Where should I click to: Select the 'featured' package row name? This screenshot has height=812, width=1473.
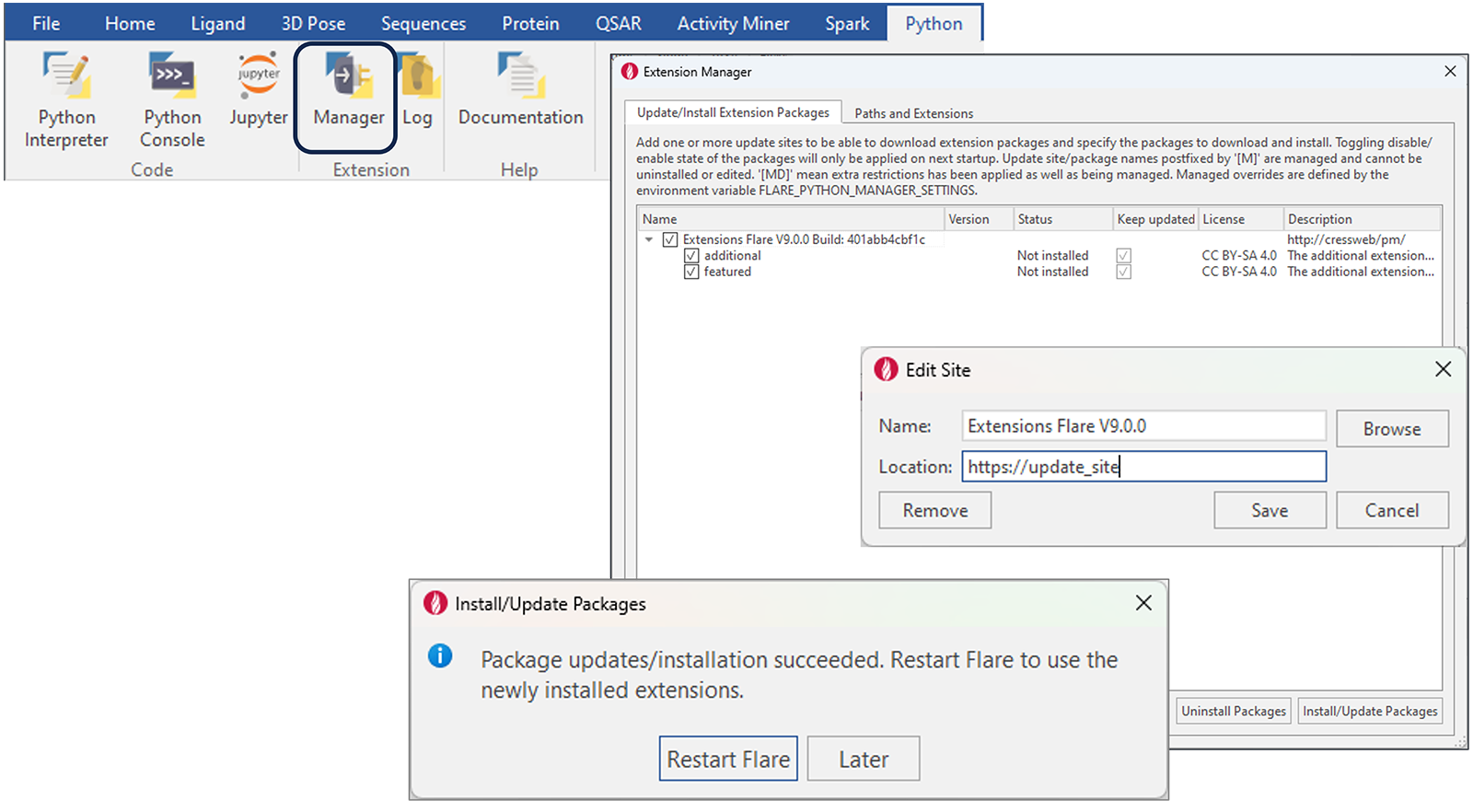point(727,272)
